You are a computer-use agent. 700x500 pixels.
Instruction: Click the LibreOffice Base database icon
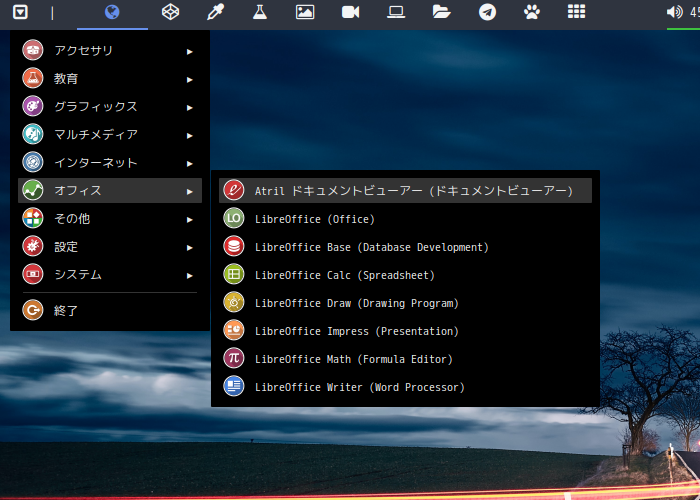(x=234, y=246)
